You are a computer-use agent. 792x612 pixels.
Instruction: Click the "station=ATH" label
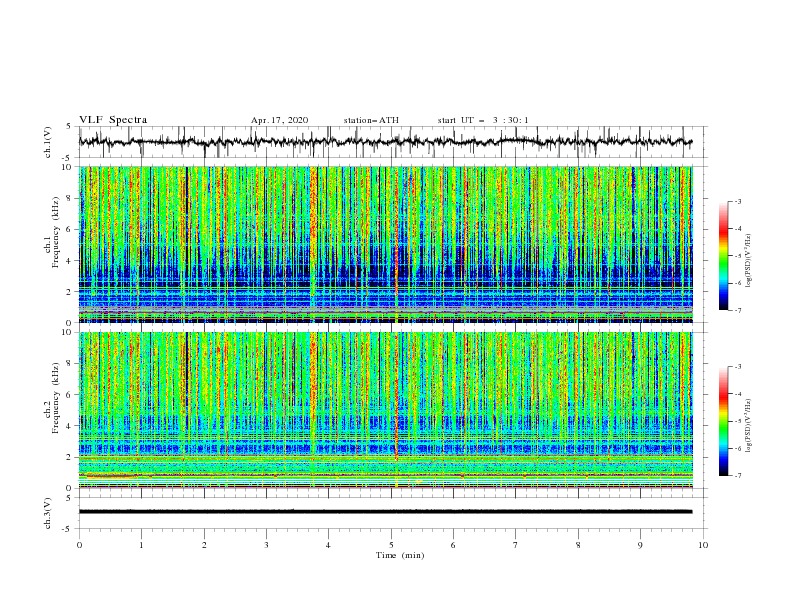point(371,120)
